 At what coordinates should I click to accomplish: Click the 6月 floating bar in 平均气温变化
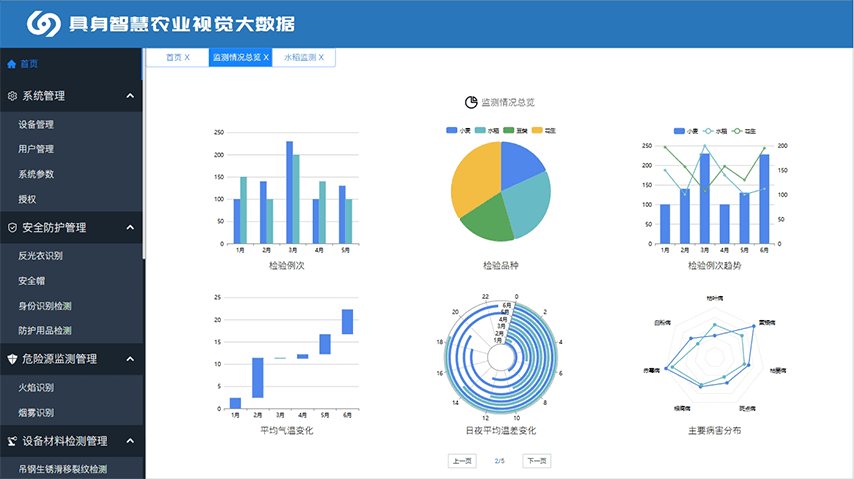coord(347,322)
